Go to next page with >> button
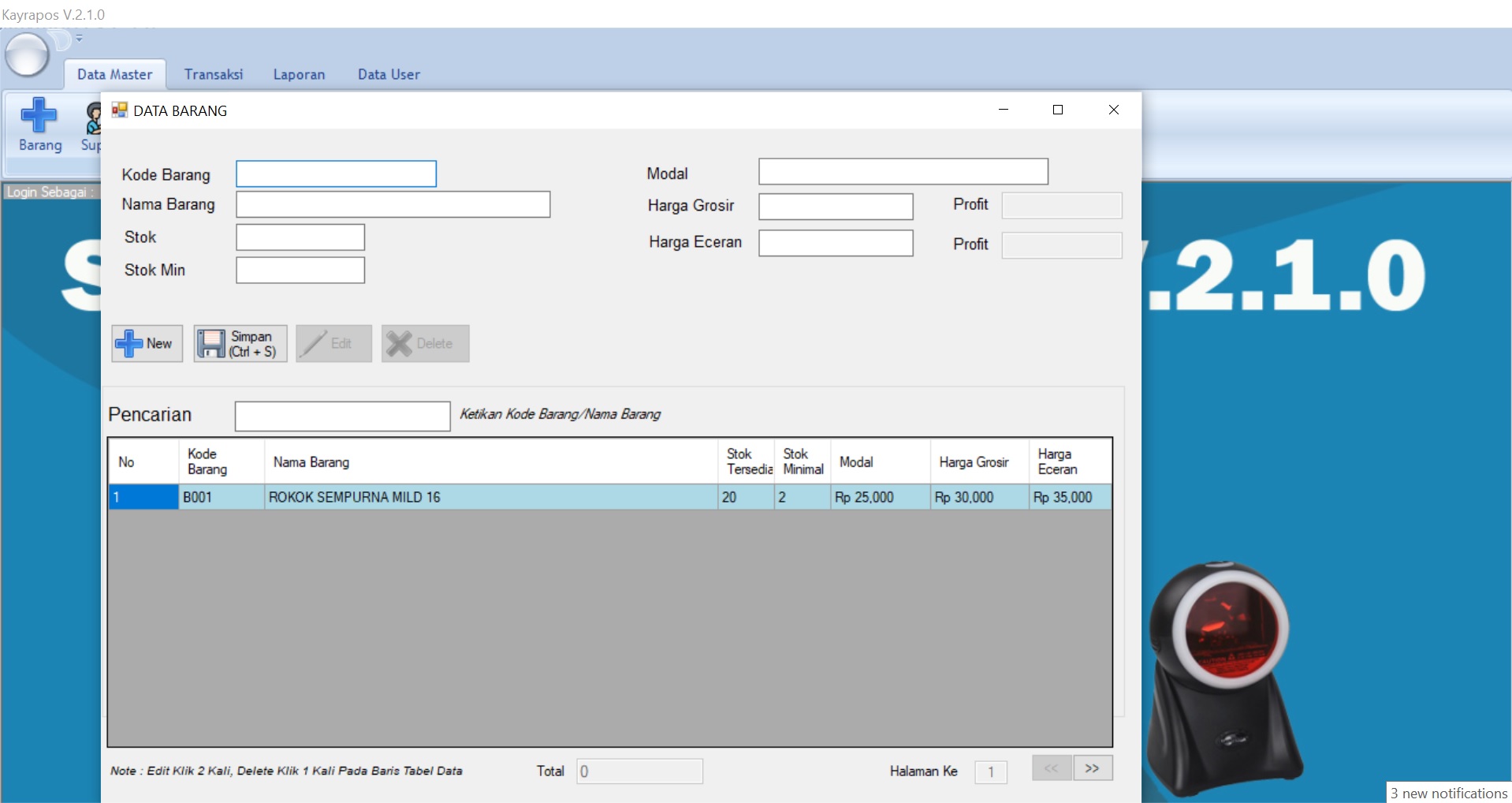Image resolution: width=1512 pixels, height=803 pixels. tap(1092, 768)
